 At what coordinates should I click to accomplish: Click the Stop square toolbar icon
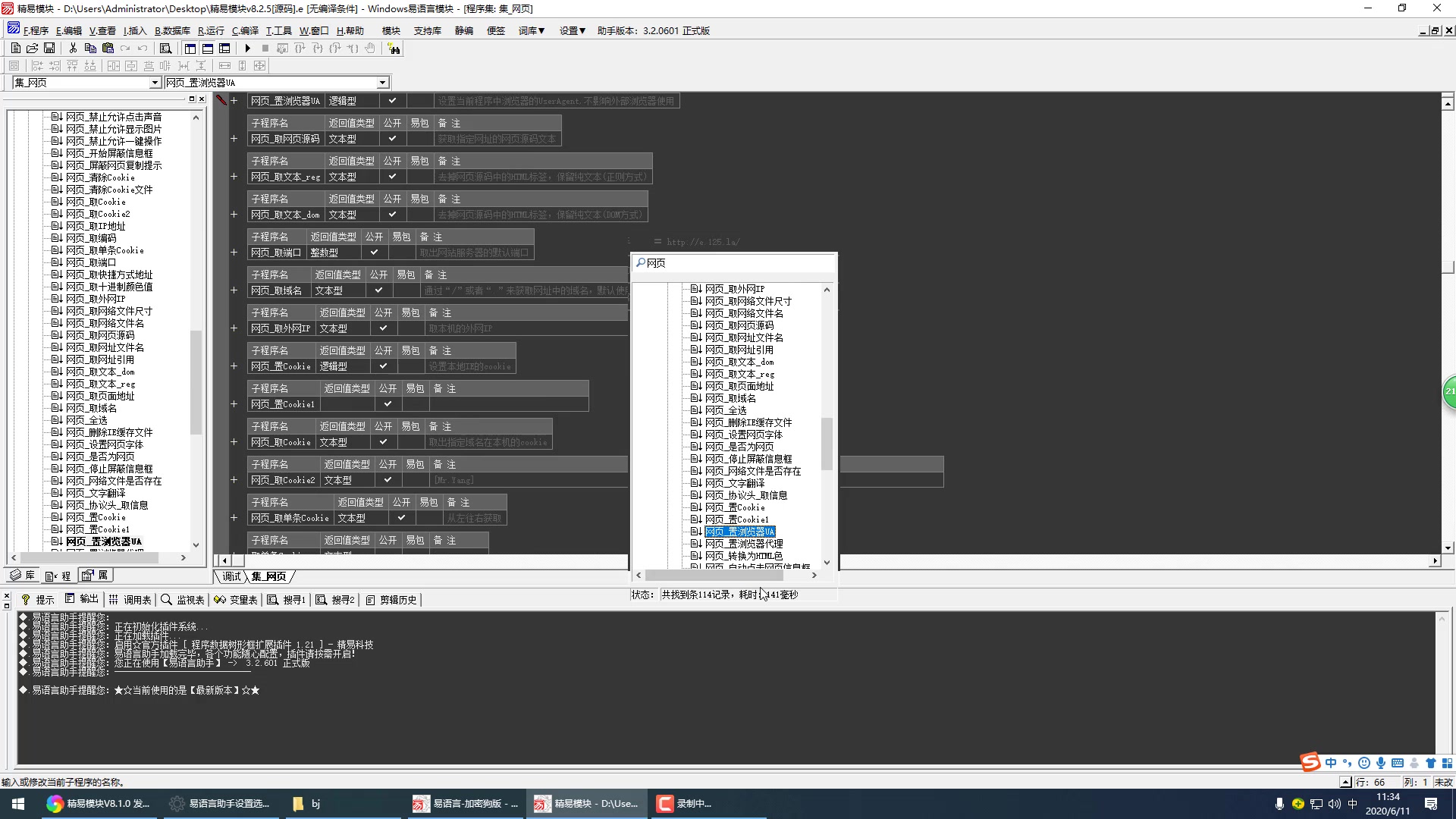pos(265,48)
